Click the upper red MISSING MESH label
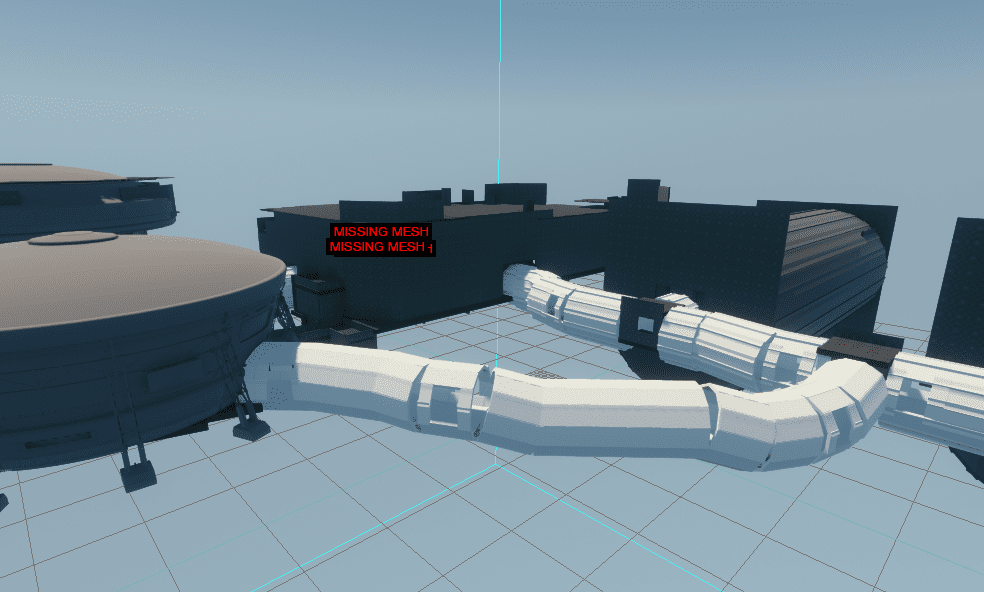This screenshot has width=984, height=592. (382, 231)
